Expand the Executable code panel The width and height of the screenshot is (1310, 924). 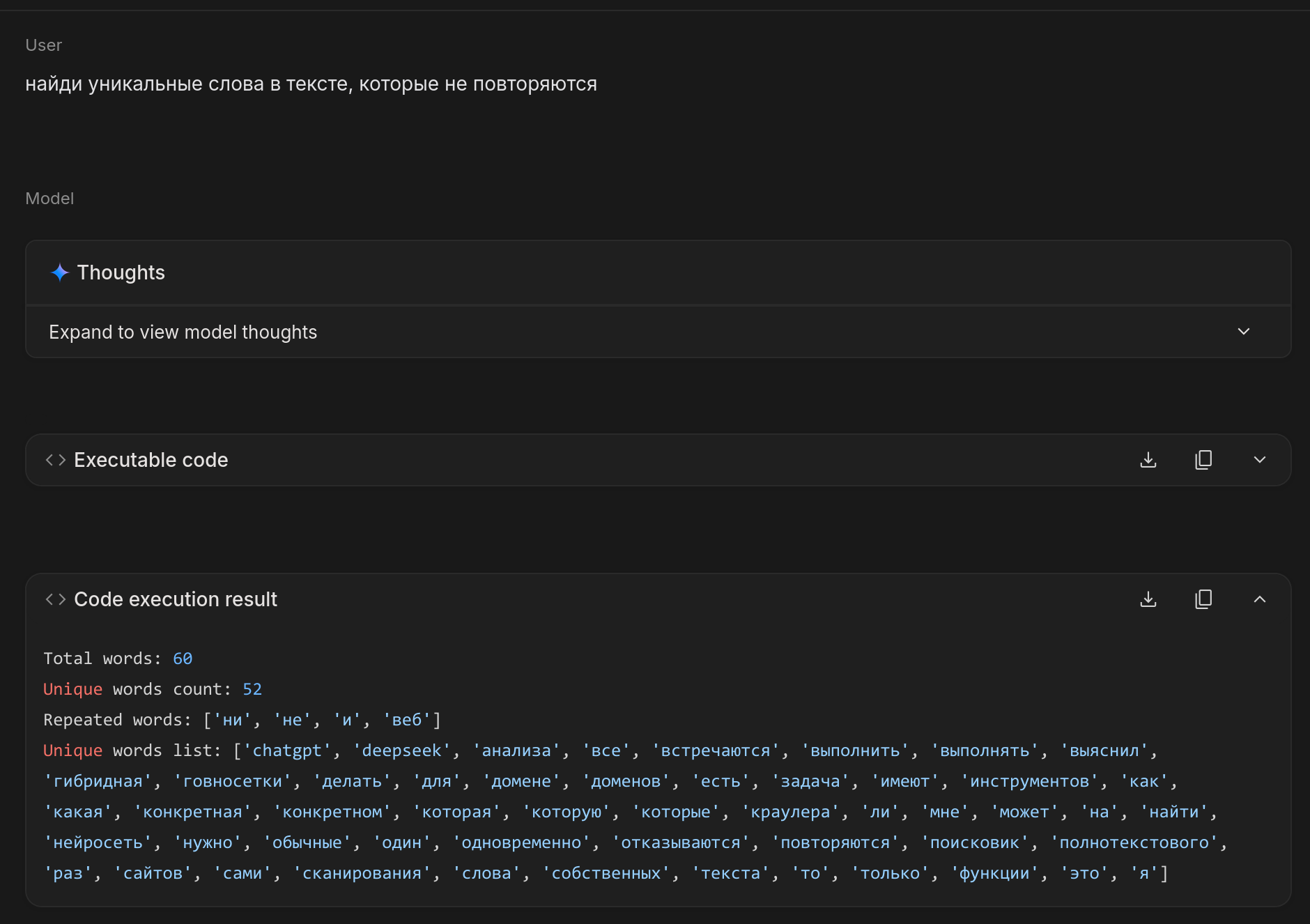click(1259, 460)
